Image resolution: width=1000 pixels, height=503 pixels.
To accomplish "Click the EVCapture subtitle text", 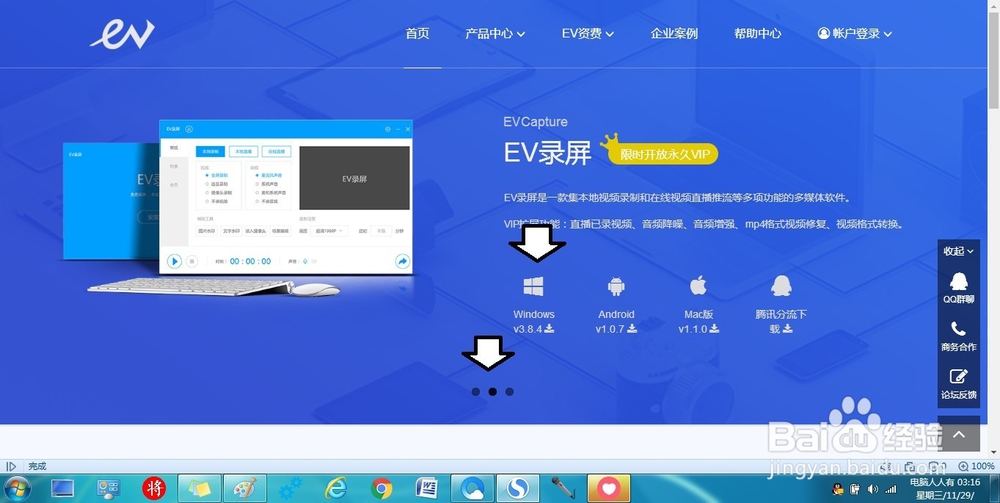I will [x=535, y=122].
